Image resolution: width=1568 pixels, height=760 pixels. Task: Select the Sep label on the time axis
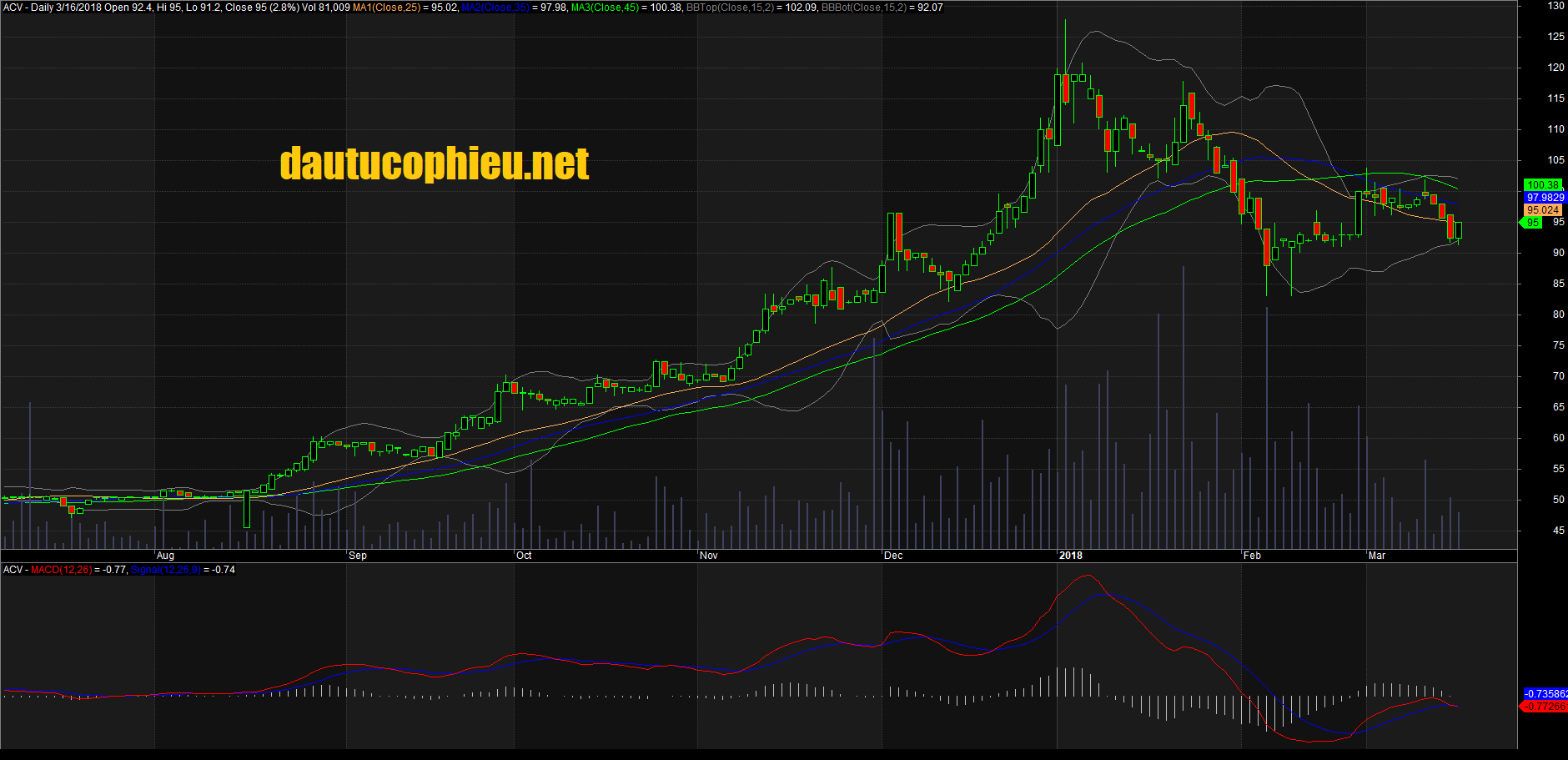coord(357,556)
